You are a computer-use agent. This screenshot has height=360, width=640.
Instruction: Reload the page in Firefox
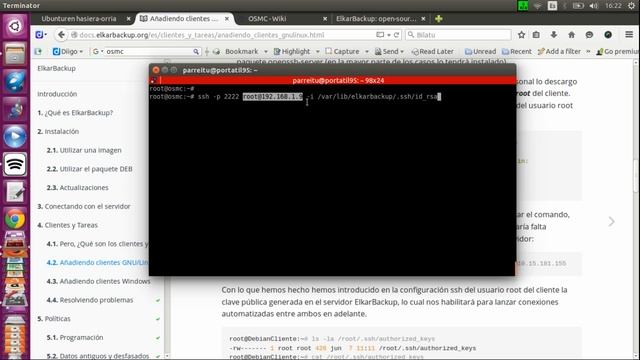[x=396, y=35]
